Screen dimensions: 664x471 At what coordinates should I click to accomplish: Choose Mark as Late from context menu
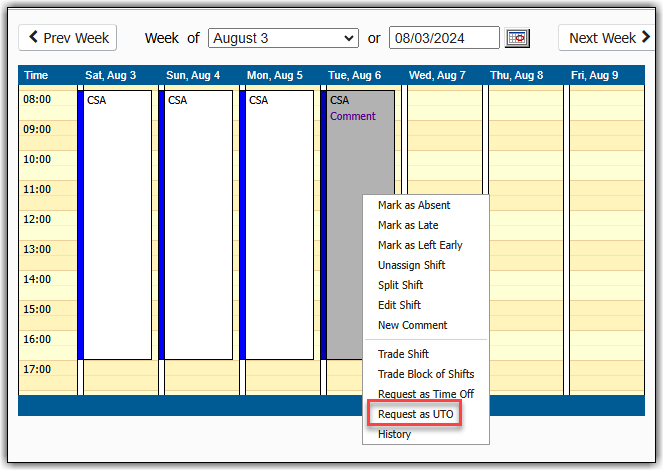(408, 225)
